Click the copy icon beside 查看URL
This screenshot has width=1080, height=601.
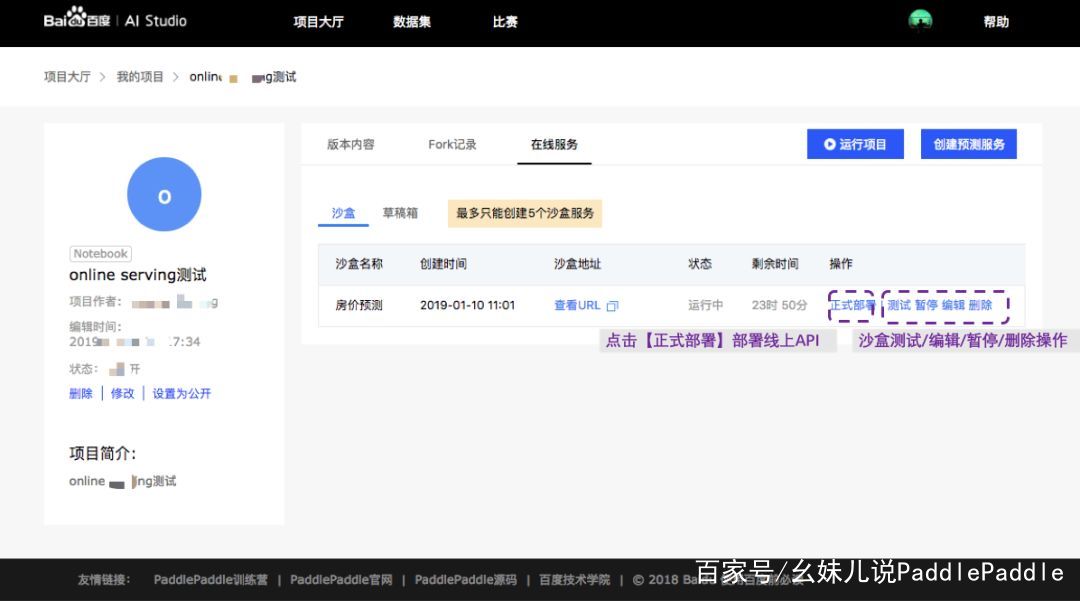613,306
